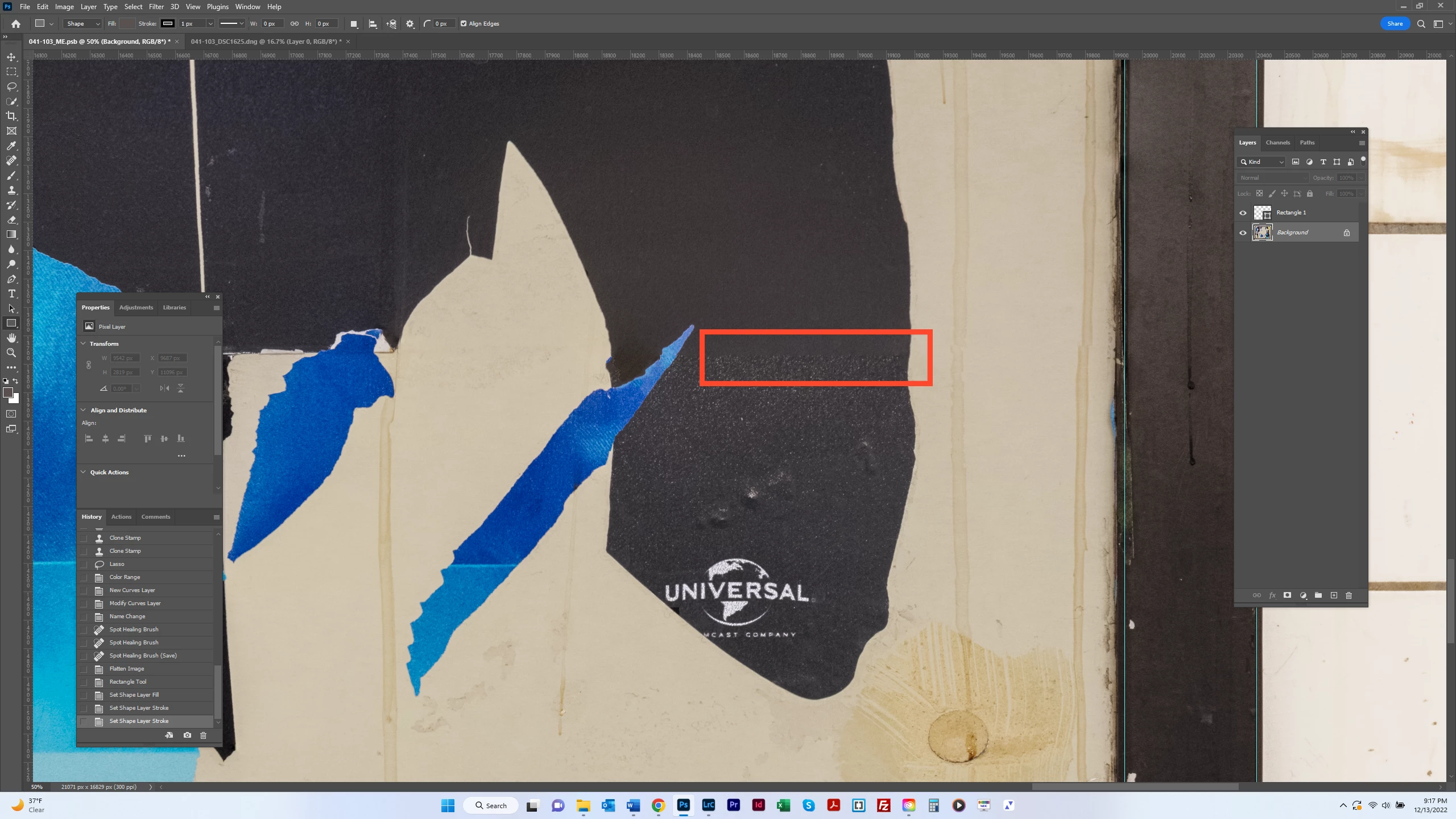Toggle Background layer visibility eye

point(1243,233)
